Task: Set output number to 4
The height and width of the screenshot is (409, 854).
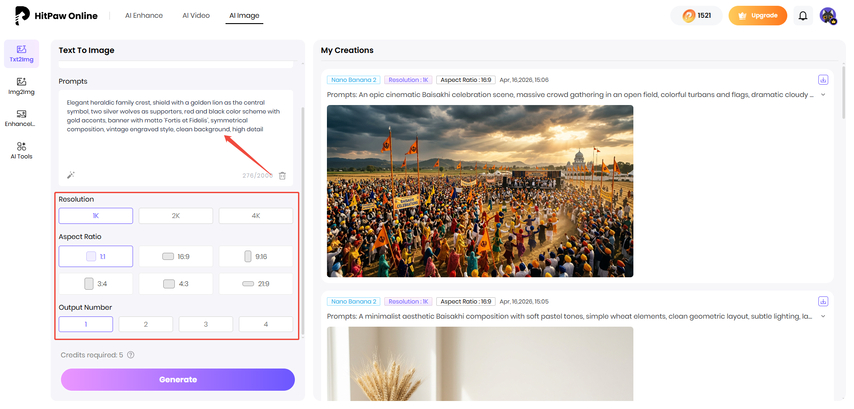Action: pyautogui.click(x=266, y=324)
